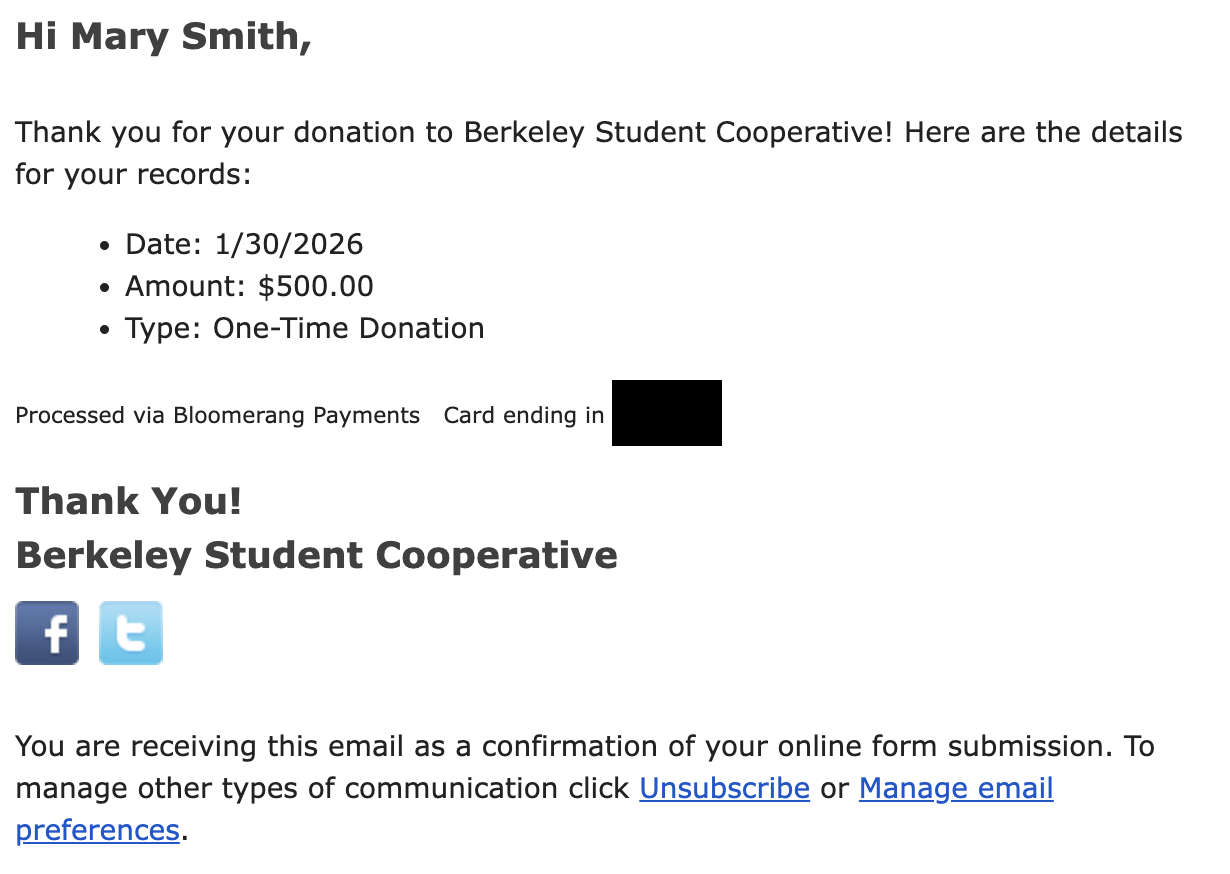
Task: Click the "for your records:" text line
Action: click(x=132, y=175)
